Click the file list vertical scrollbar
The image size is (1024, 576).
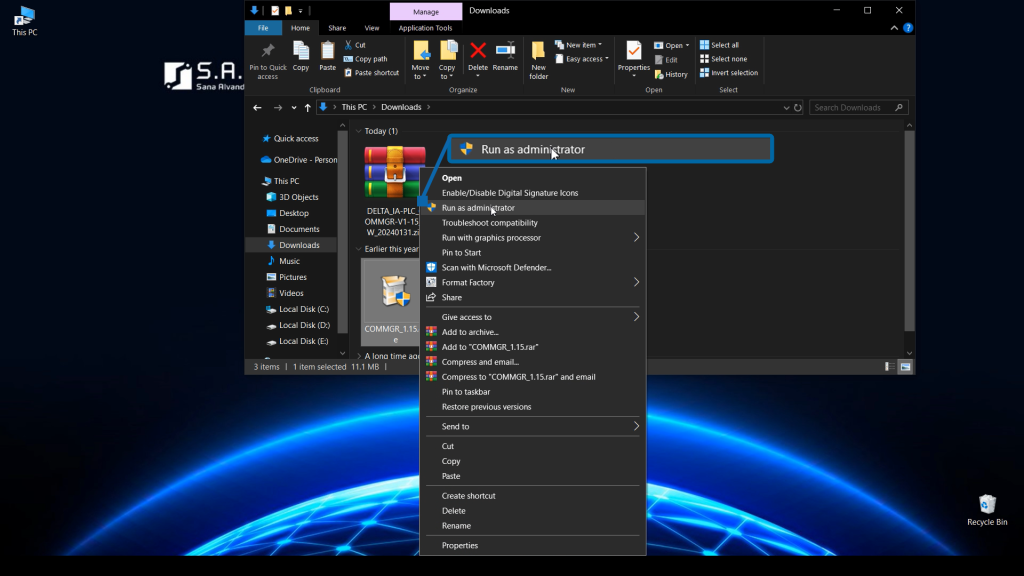(x=909, y=232)
